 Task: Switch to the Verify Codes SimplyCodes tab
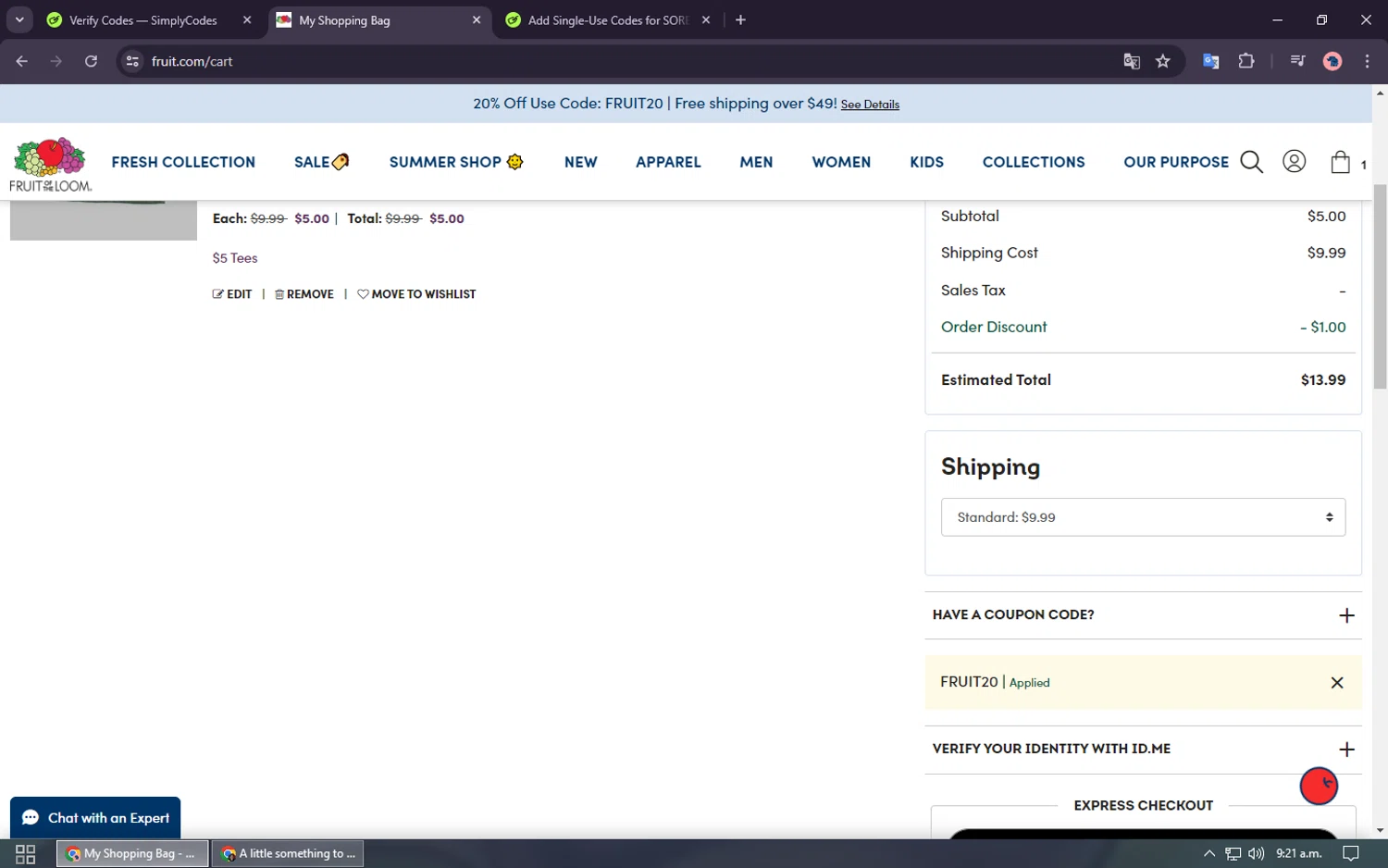[143, 20]
